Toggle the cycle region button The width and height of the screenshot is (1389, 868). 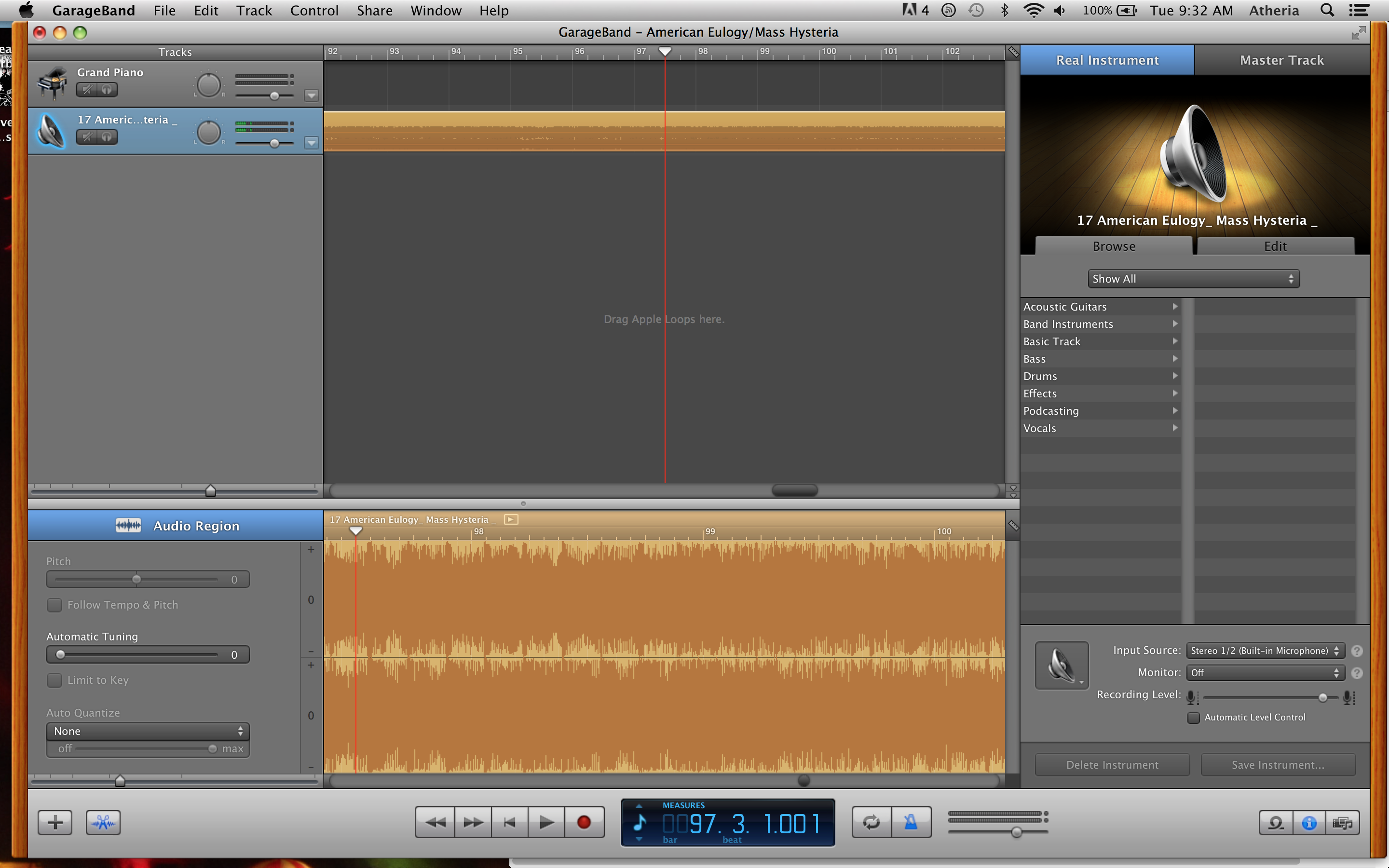tap(872, 823)
